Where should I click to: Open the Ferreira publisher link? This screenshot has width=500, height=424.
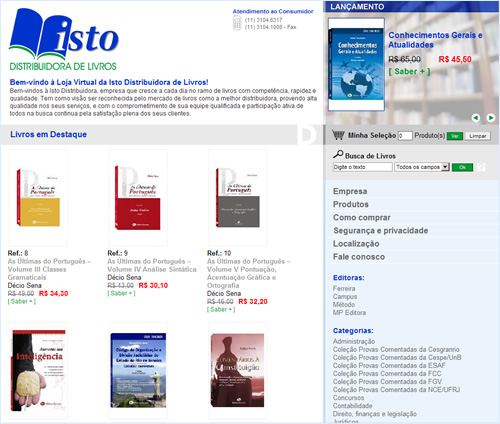click(344, 288)
